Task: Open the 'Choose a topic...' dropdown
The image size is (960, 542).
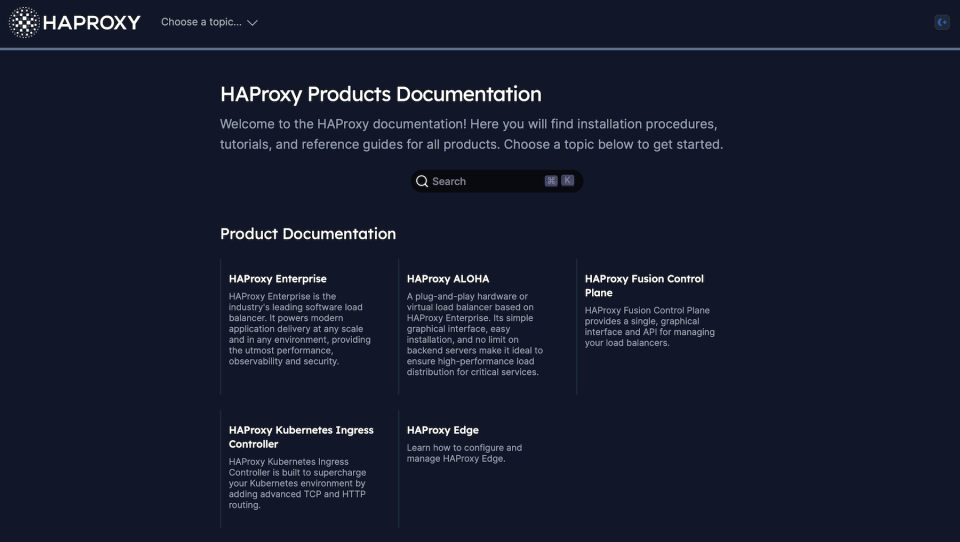Action: point(209,22)
